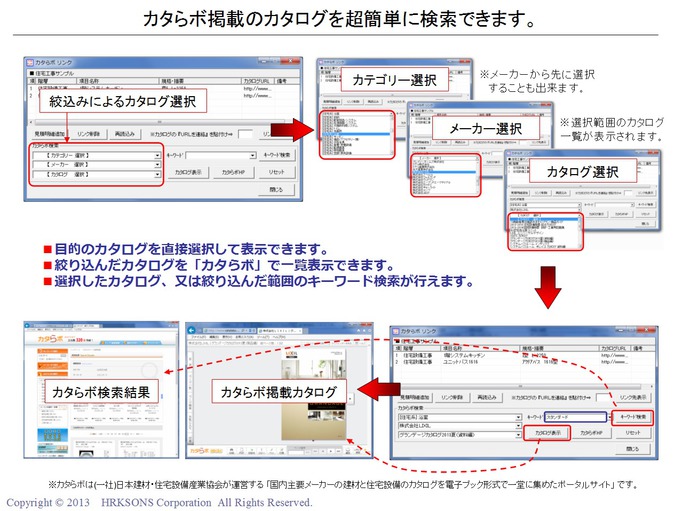Click the カタらボ リンク app icon in the top-left window
682x511 pixels.
point(30,63)
